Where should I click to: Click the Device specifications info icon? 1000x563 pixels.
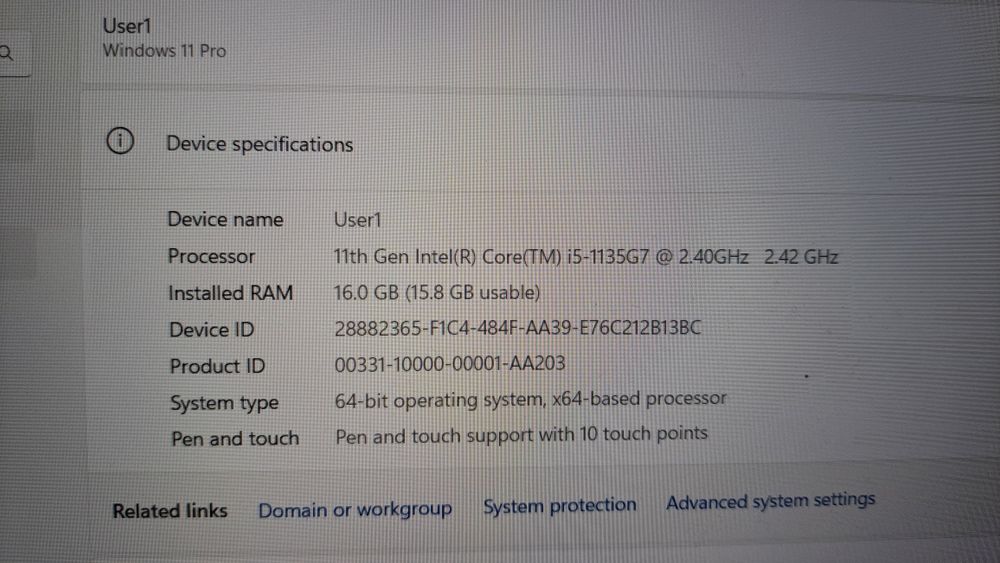pos(120,141)
